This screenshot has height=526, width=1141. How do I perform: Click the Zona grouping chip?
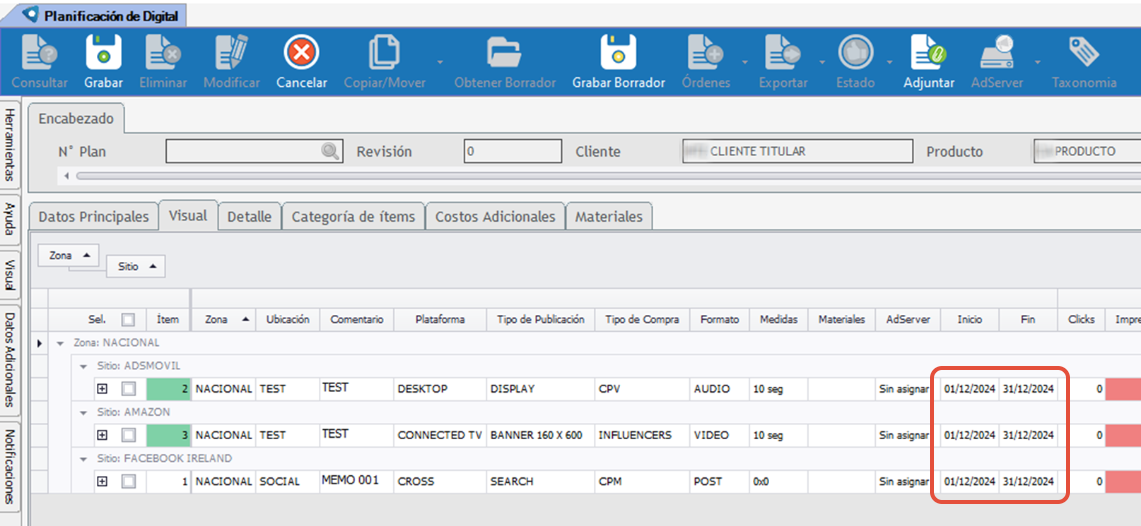pyautogui.click(x=69, y=255)
